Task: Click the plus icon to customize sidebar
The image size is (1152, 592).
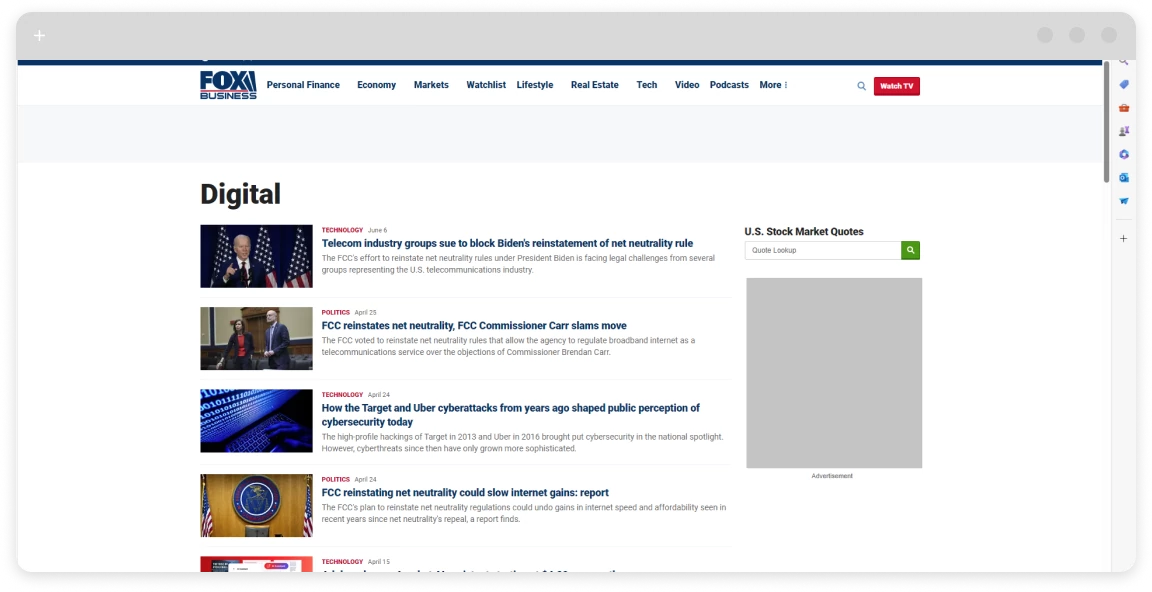Action: pyautogui.click(x=1124, y=239)
